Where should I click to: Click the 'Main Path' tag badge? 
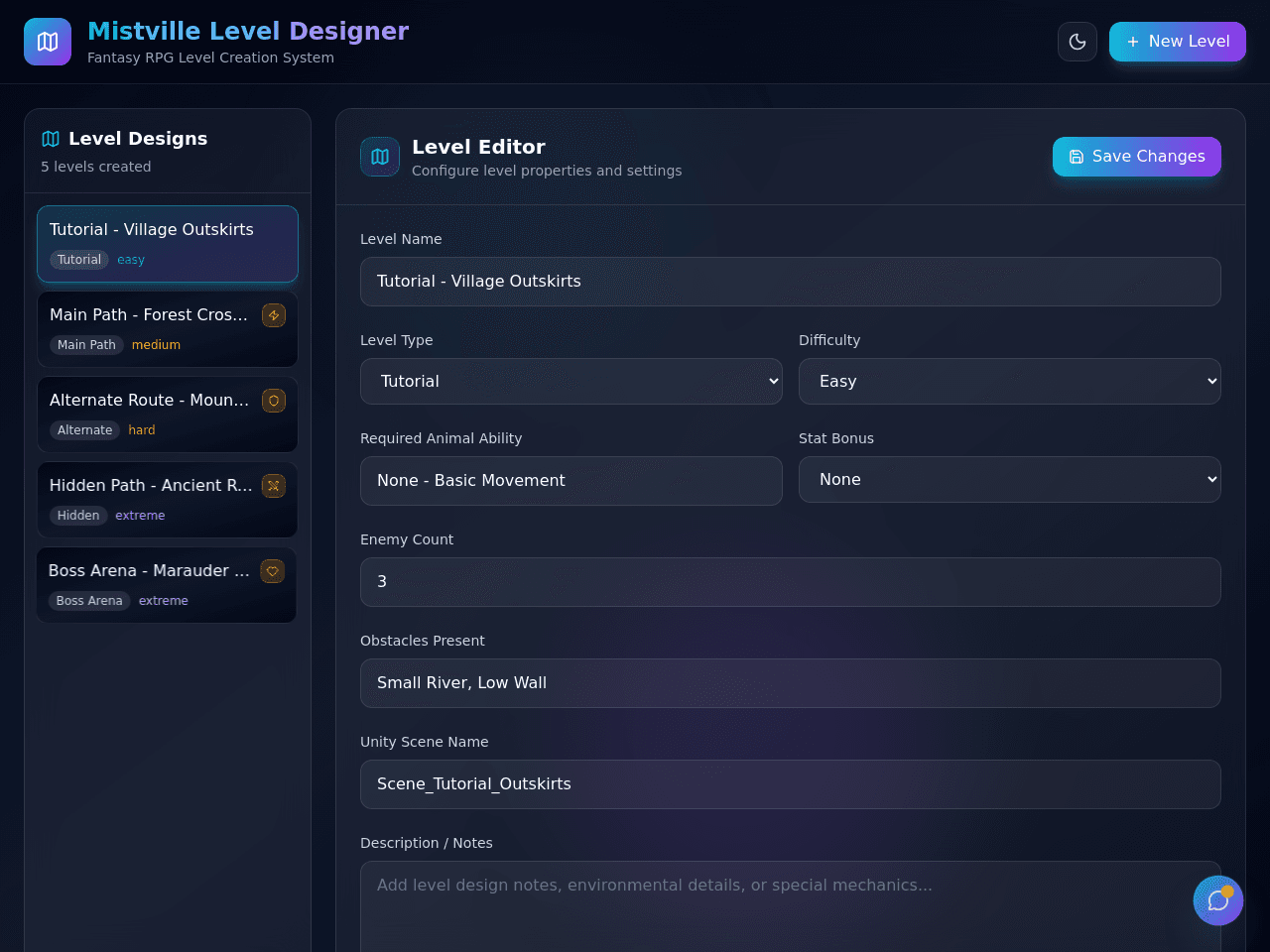click(86, 345)
